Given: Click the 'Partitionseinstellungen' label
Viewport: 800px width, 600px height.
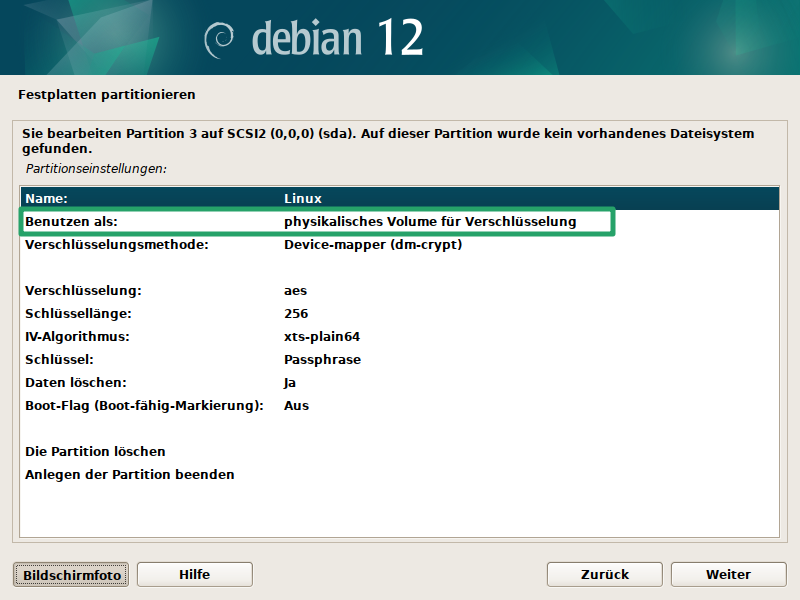Looking at the screenshot, I should [96, 169].
